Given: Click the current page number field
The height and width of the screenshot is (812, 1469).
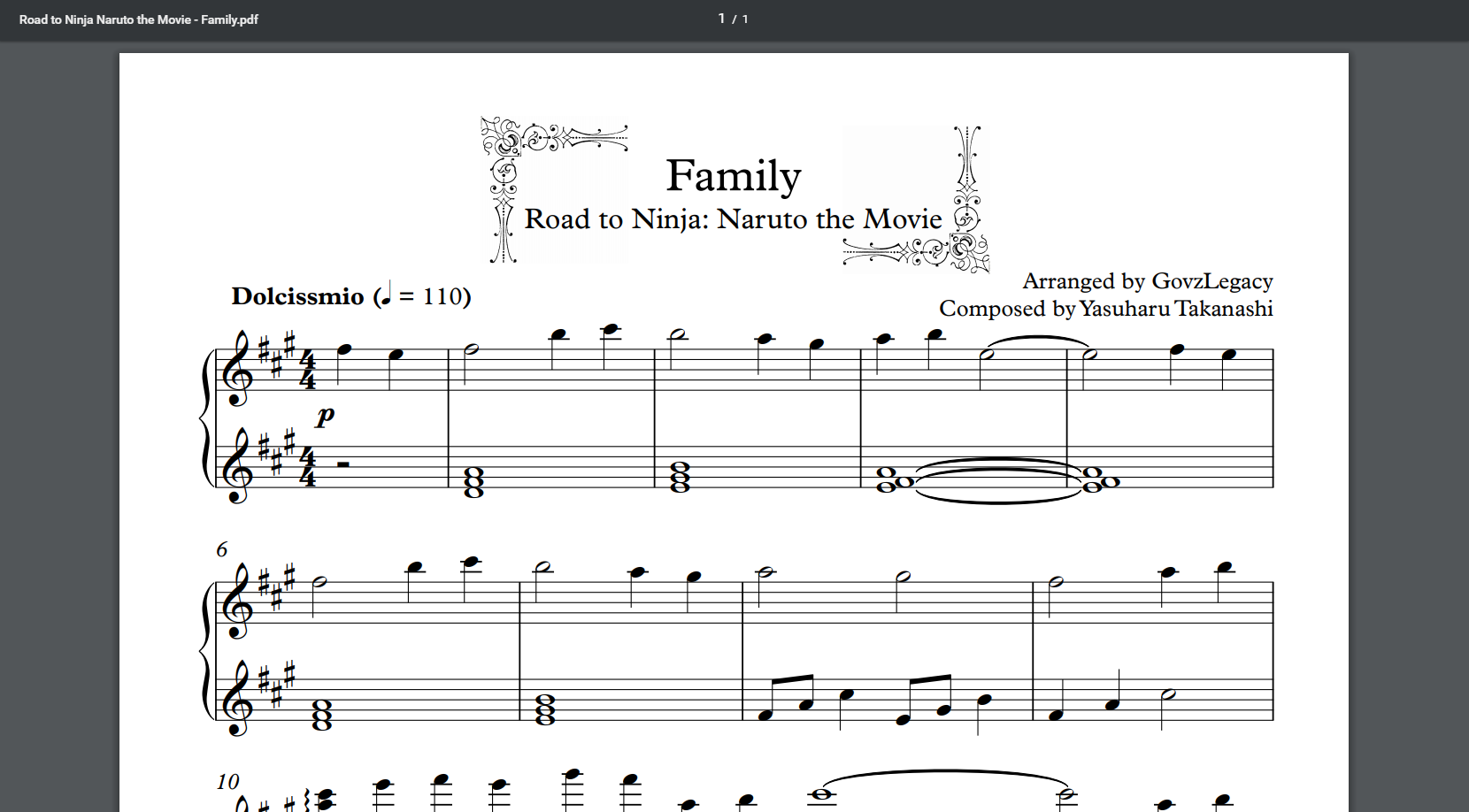Looking at the screenshot, I should (721, 19).
